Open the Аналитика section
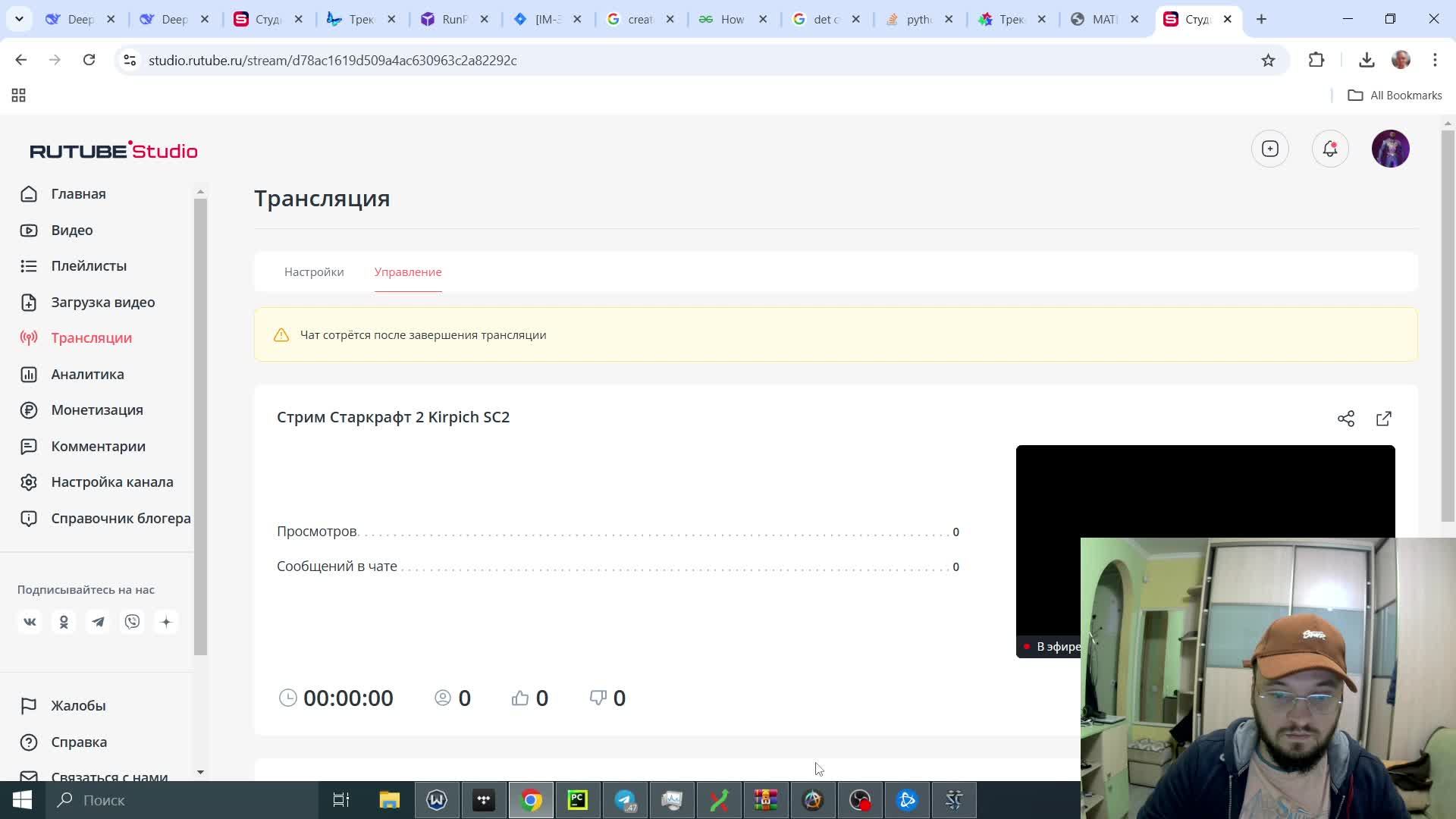 (x=87, y=374)
